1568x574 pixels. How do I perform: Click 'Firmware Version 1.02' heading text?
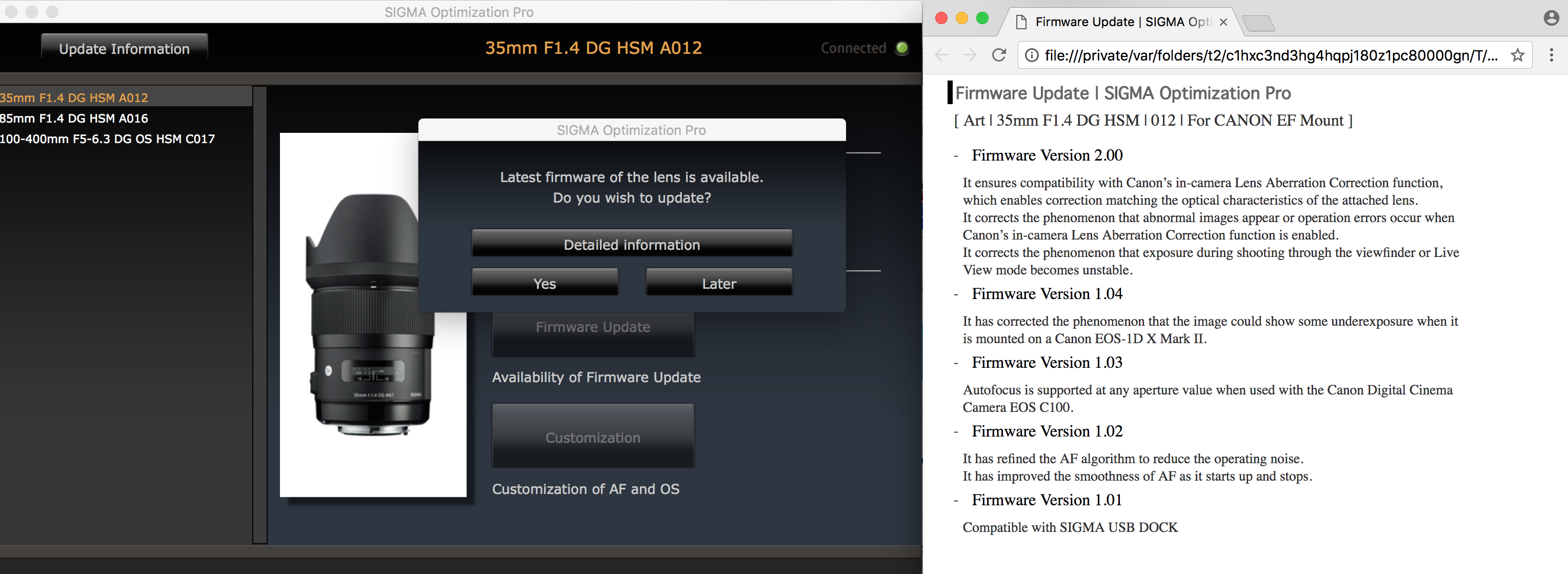pyautogui.click(x=1047, y=431)
